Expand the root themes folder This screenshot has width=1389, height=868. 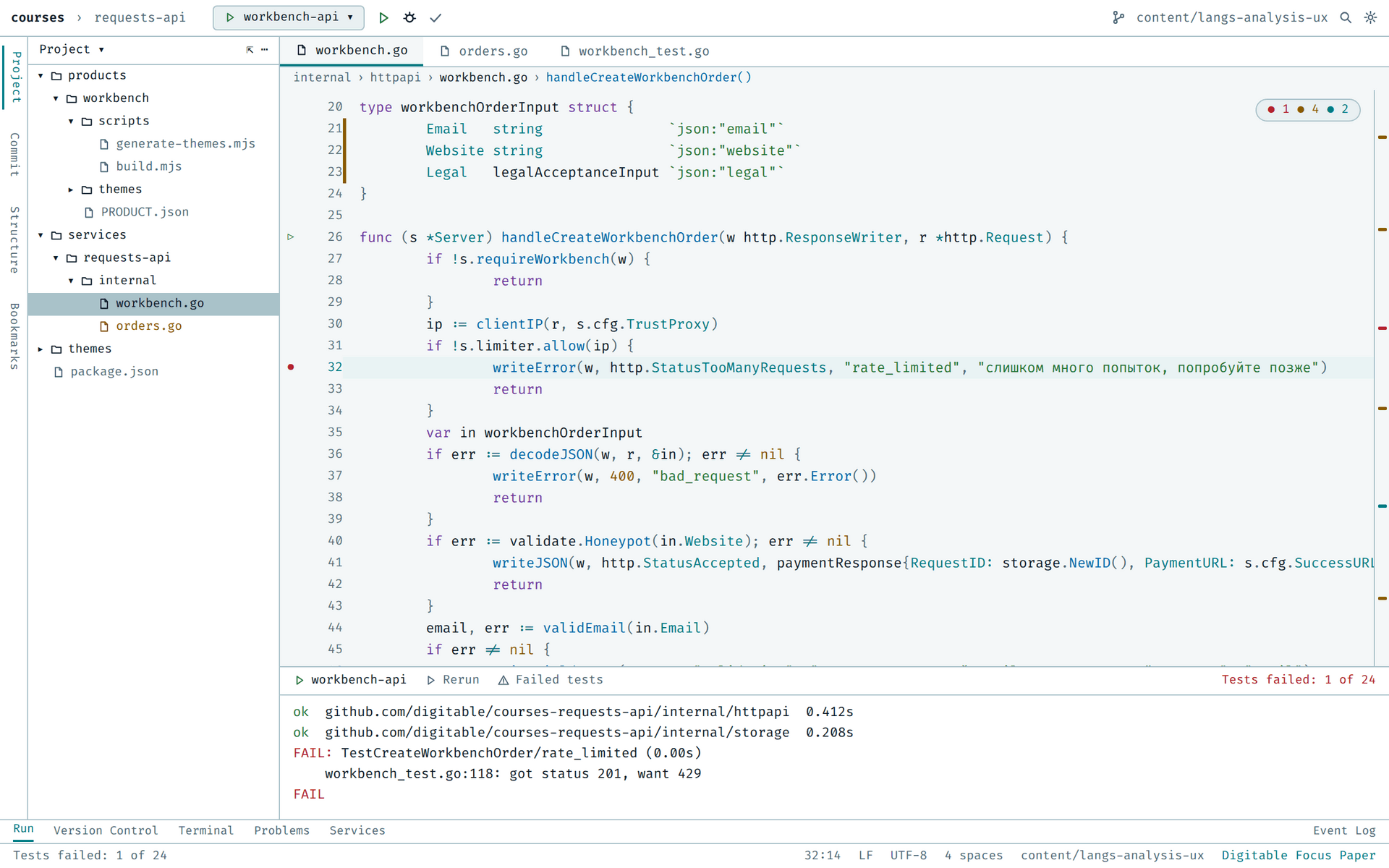tap(41, 349)
